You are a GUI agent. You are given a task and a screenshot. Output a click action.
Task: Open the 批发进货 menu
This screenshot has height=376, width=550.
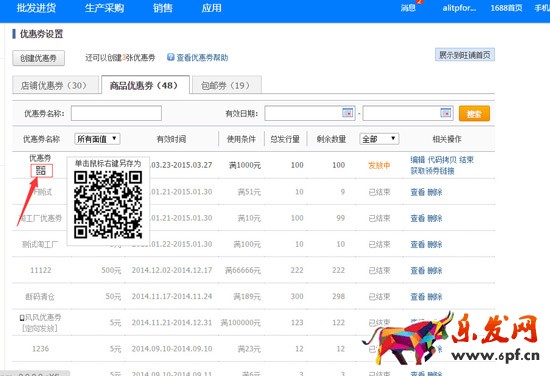click(36, 8)
